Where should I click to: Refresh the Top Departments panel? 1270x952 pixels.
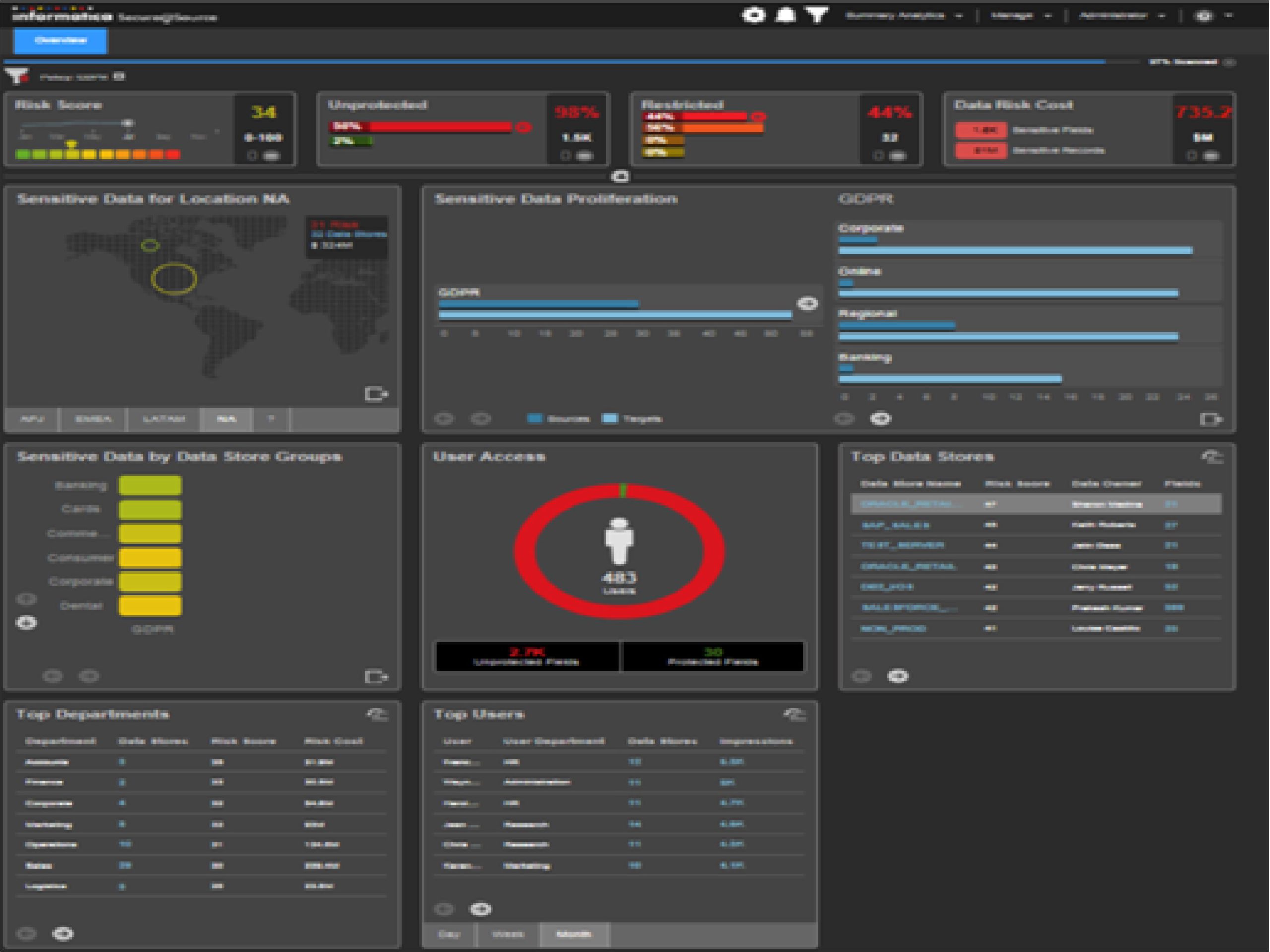click(377, 714)
